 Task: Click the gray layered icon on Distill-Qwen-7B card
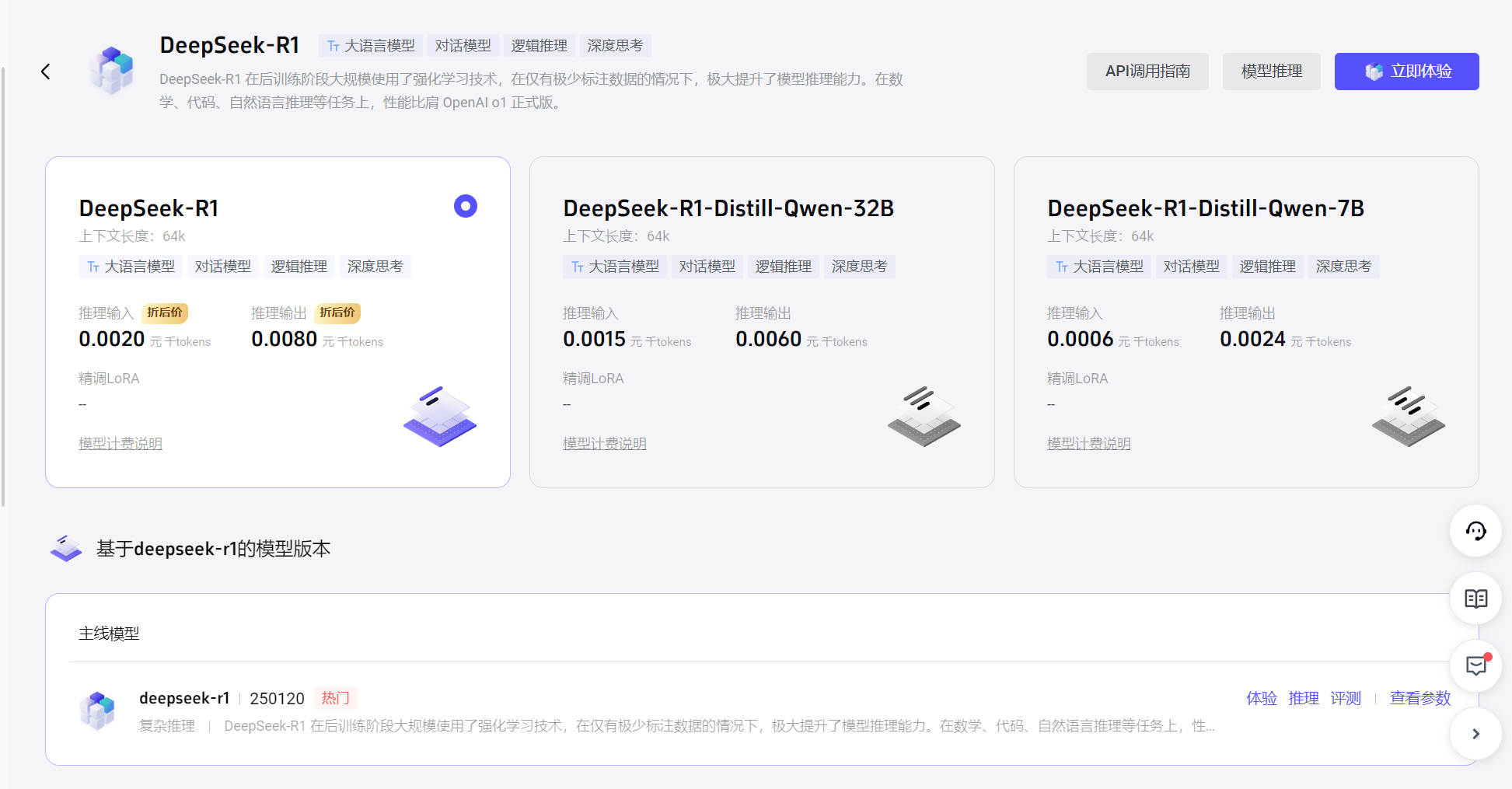tap(1409, 417)
